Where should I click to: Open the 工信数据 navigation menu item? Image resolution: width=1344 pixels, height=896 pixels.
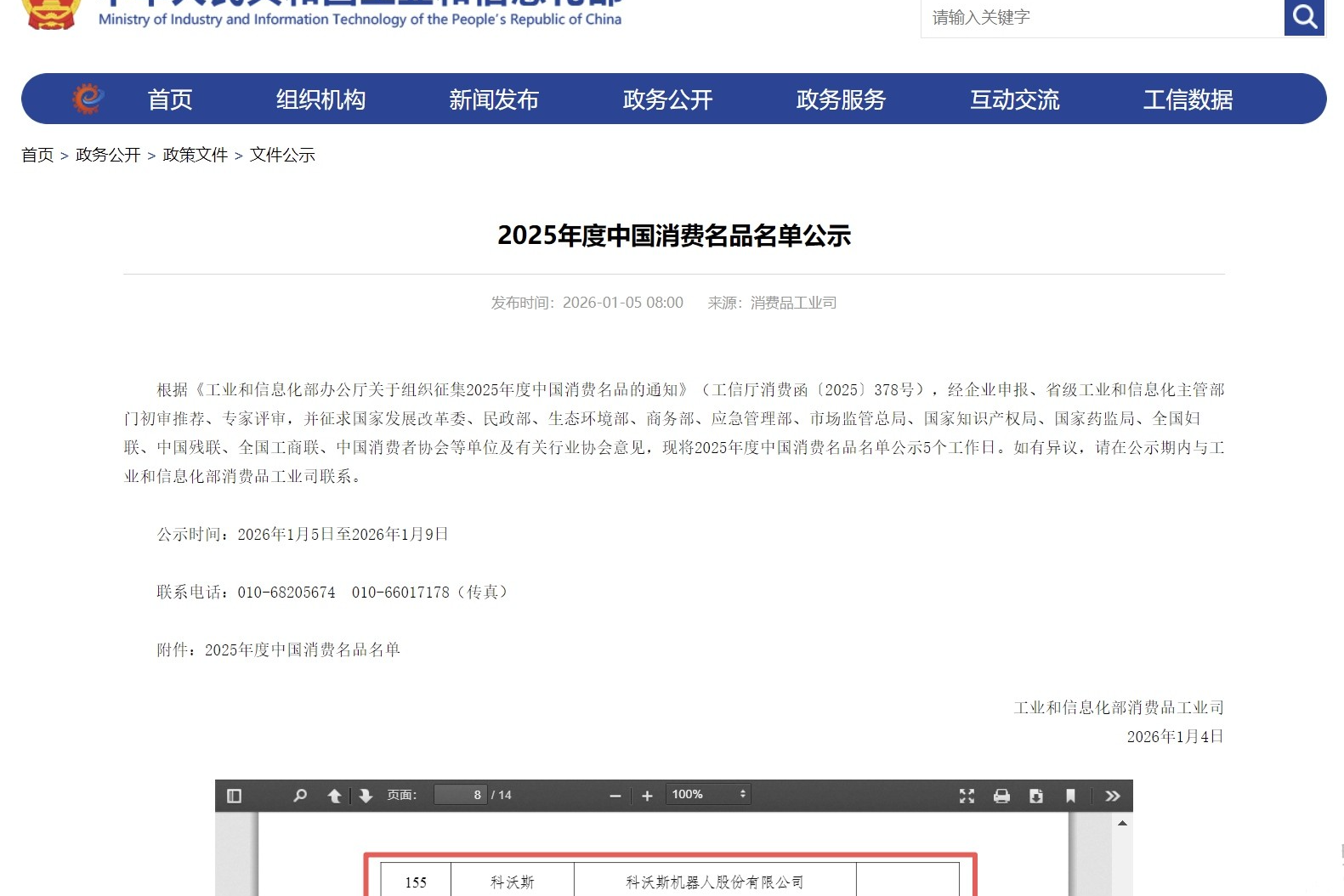click(1188, 99)
